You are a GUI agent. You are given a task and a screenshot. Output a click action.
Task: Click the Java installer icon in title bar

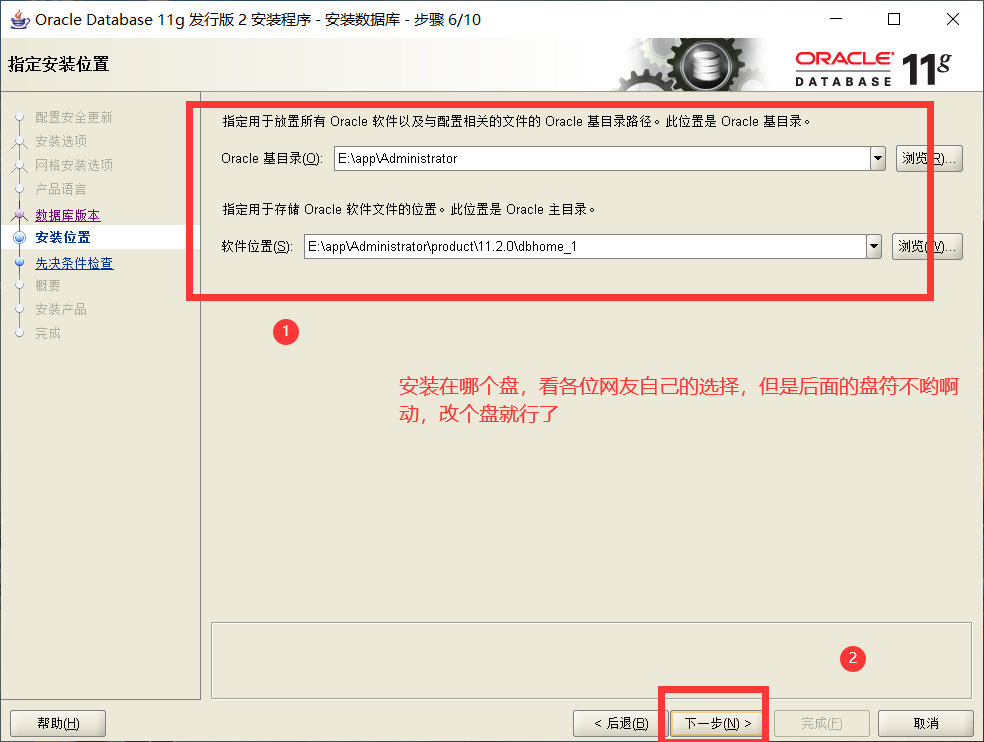click(x=20, y=19)
